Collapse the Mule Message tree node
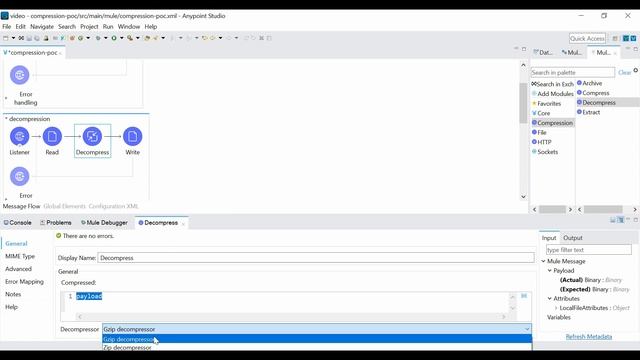640x360 pixels. (543, 261)
